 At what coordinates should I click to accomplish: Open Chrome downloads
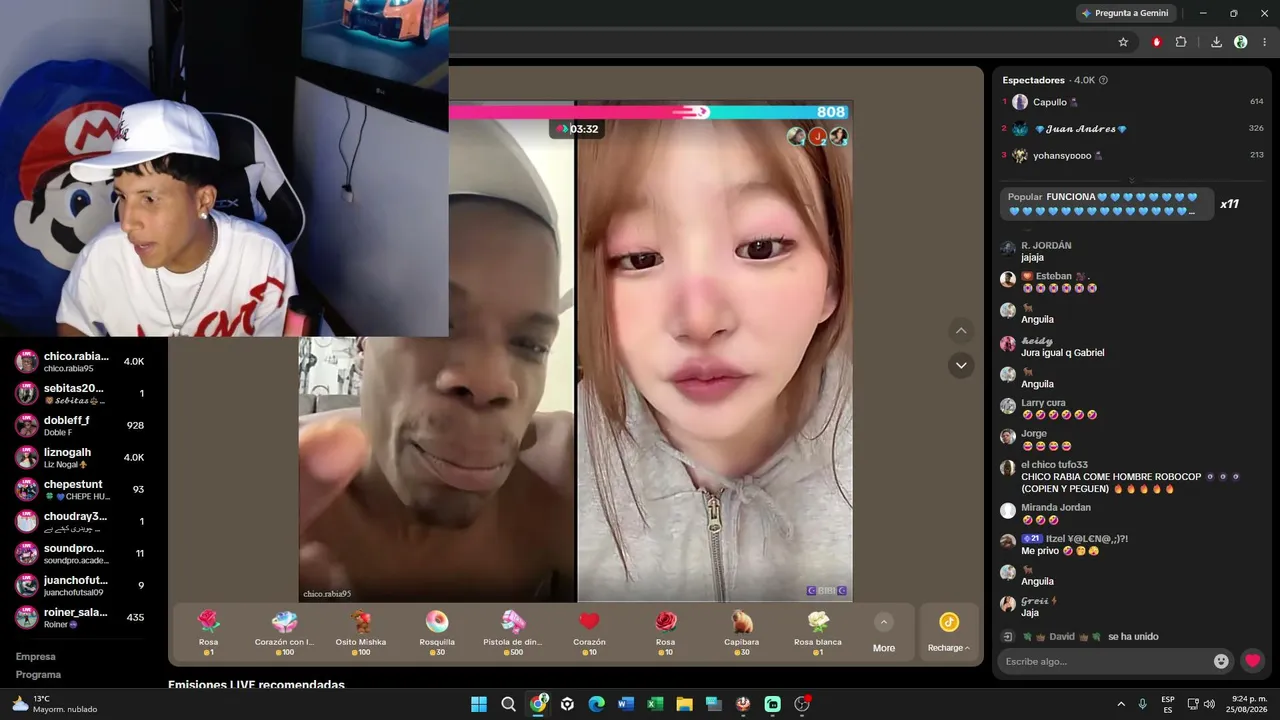pyautogui.click(x=1216, y=42)
